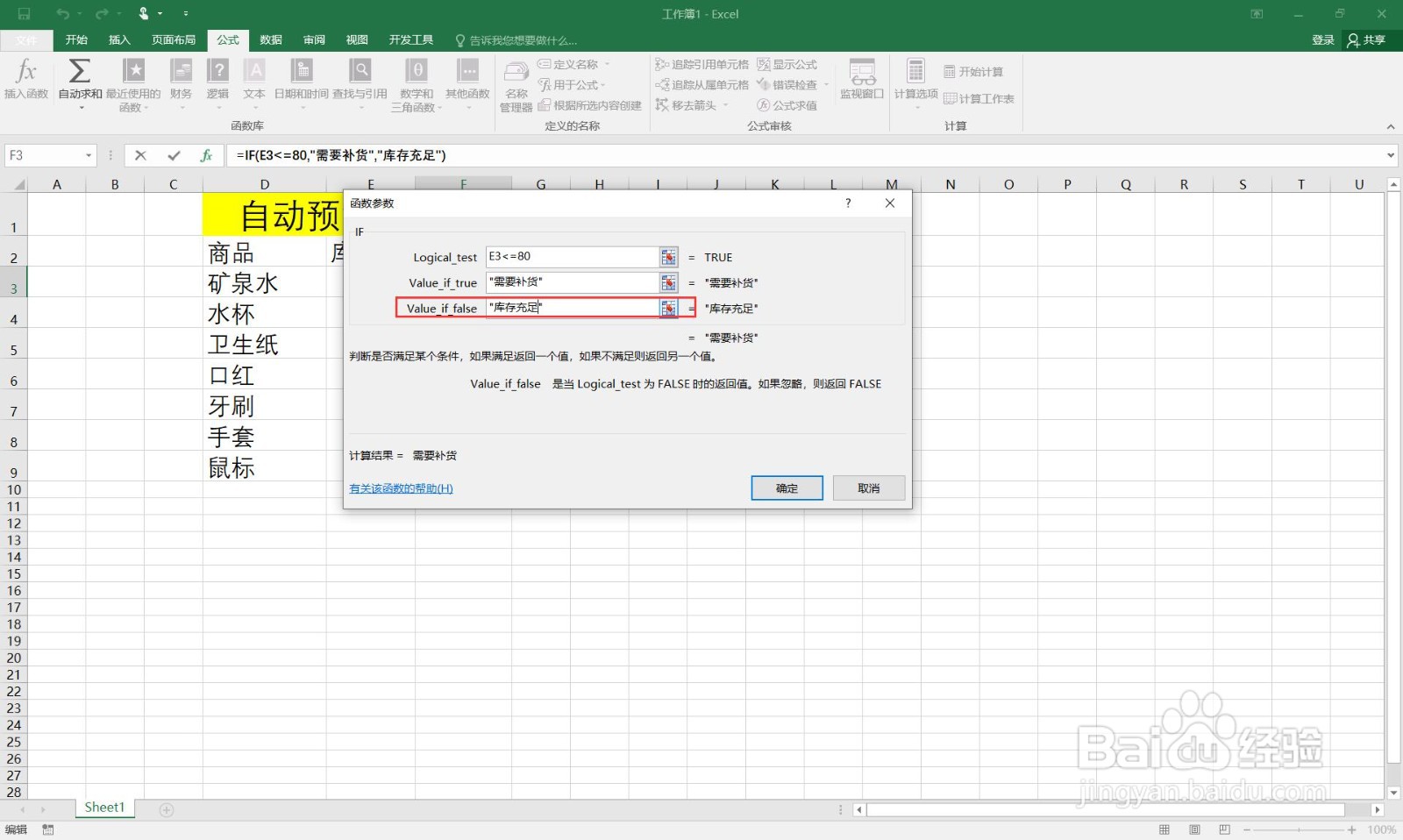Click Error Checking (错误检查)

coord(787,85)
